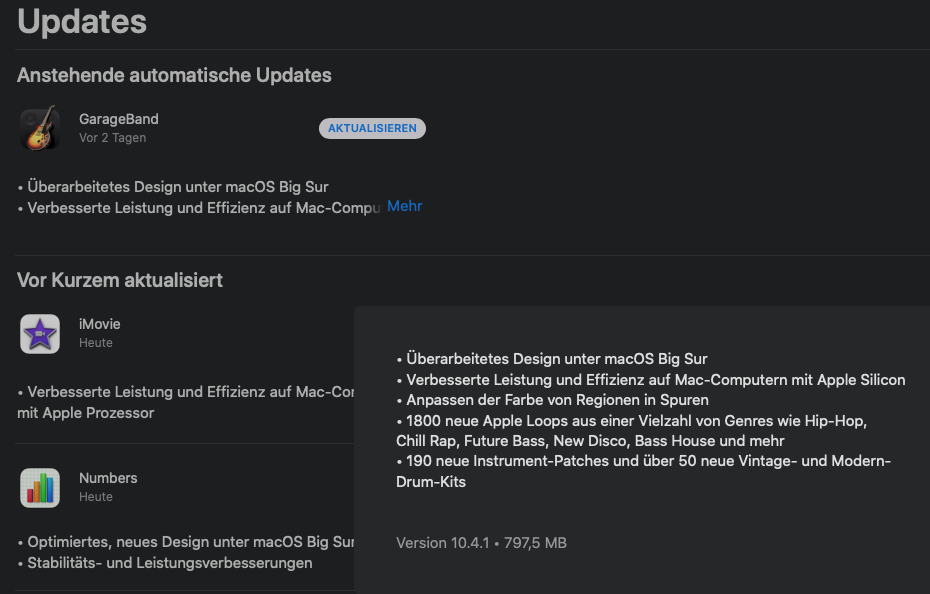This screenshot has width=930, height=594.
Task: Click the Version 10.4.1 size info text
Action: [481, 543]
